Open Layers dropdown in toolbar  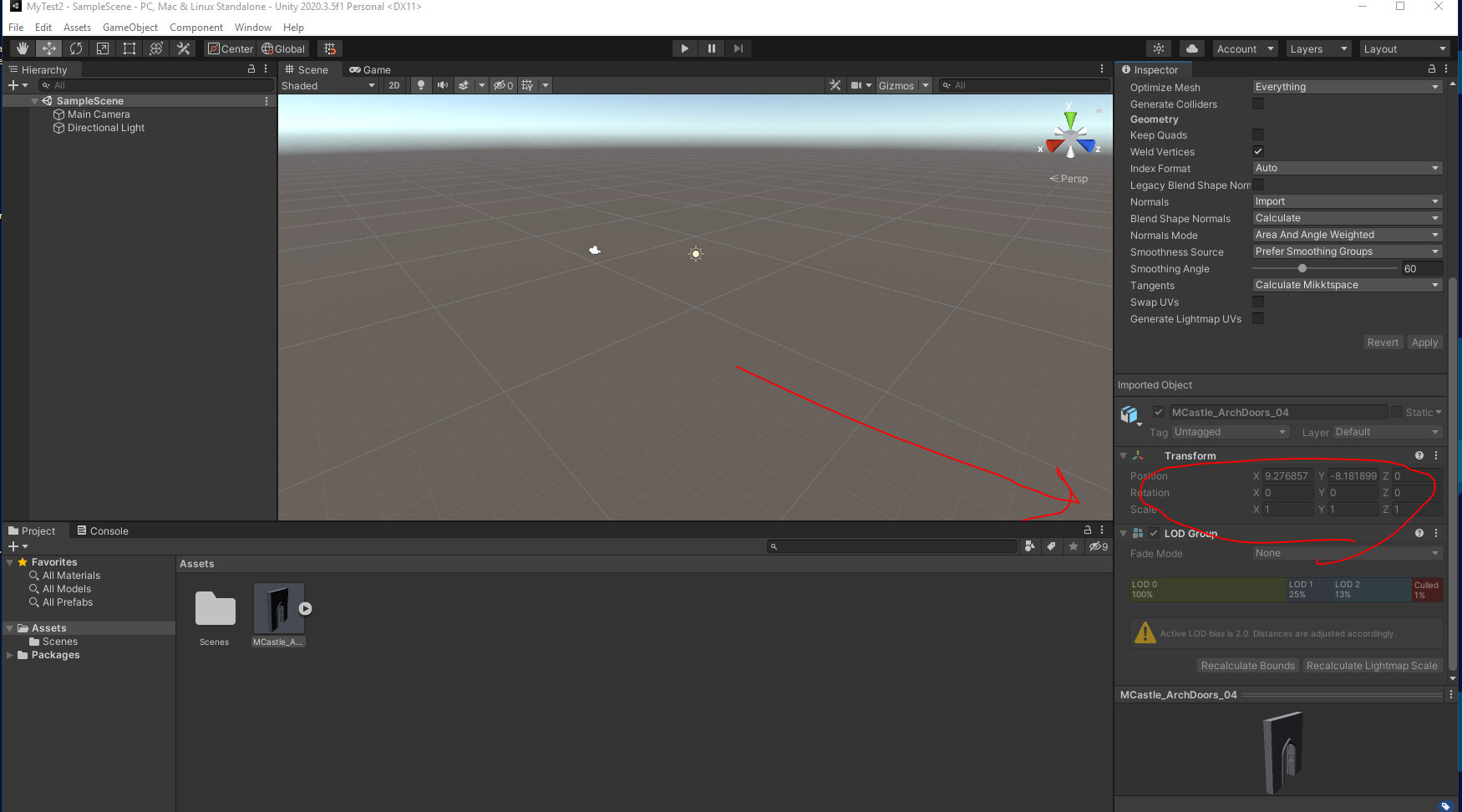[1318, 48]
